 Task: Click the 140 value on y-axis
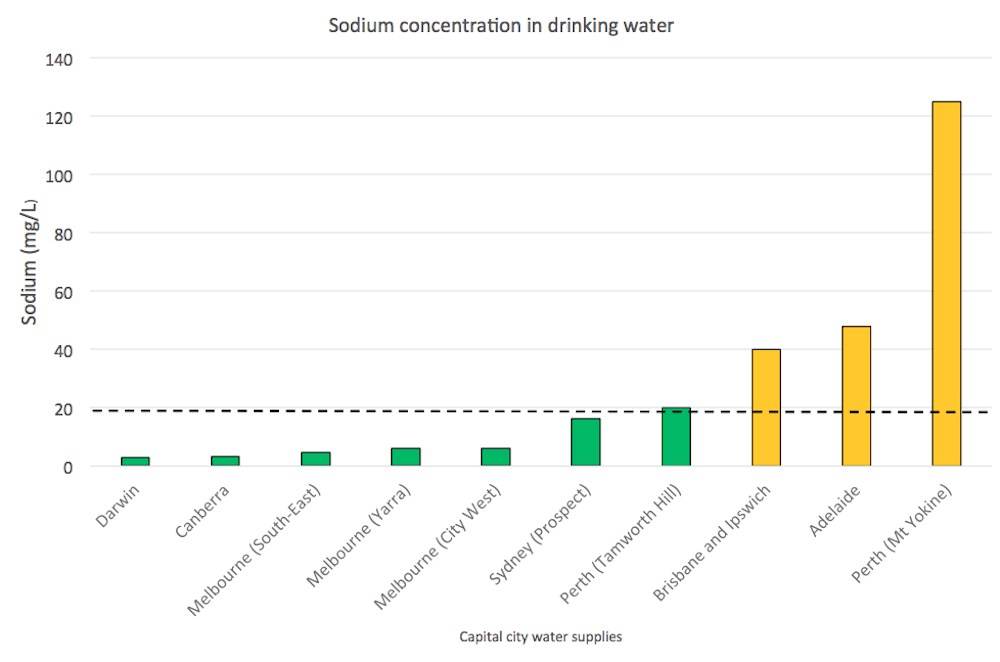point(59,59)
